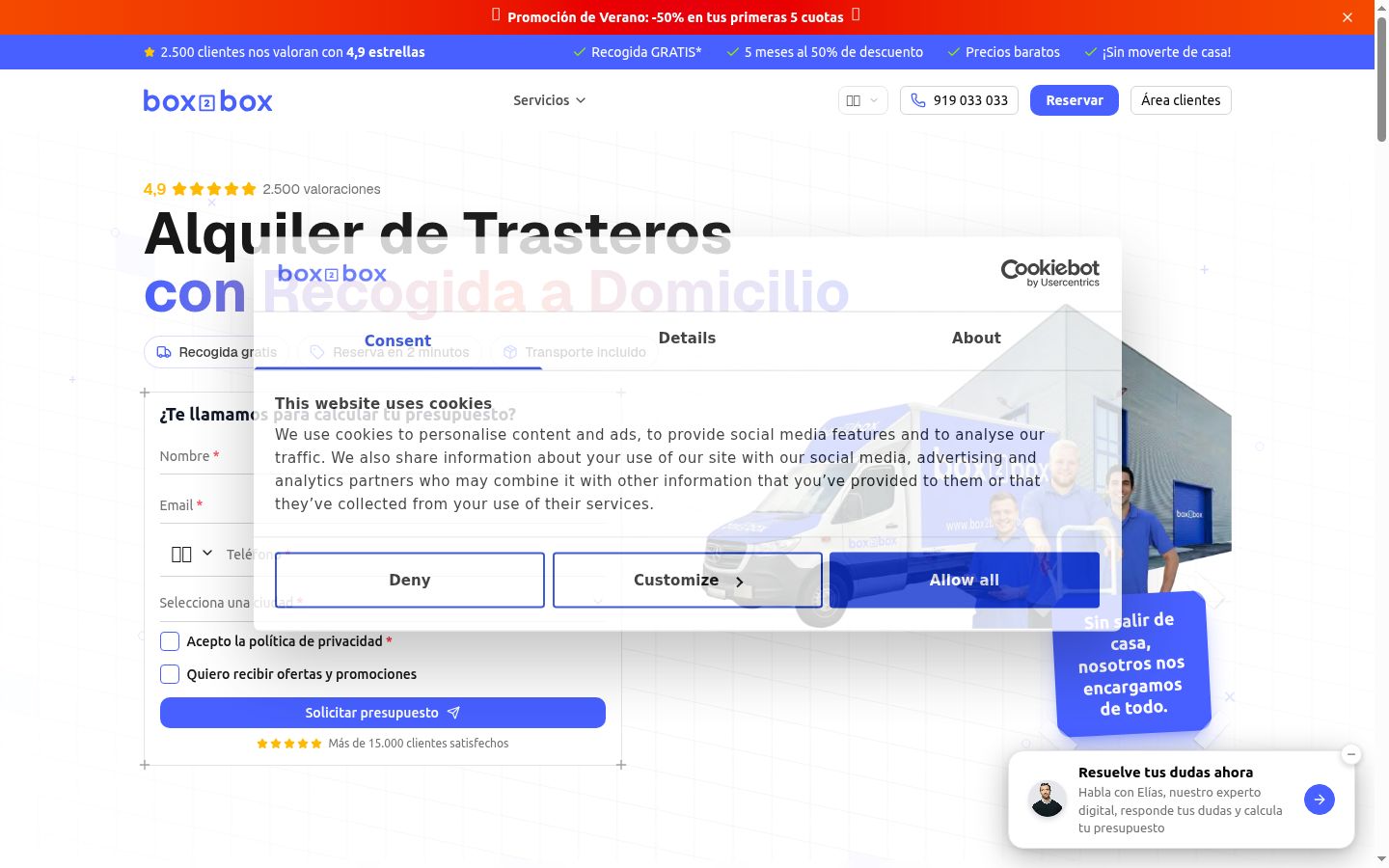Minimize the Resuelve tus dudas chat widget
The height and width of the screenshot is (868, 1389).
pos(1351,754)
